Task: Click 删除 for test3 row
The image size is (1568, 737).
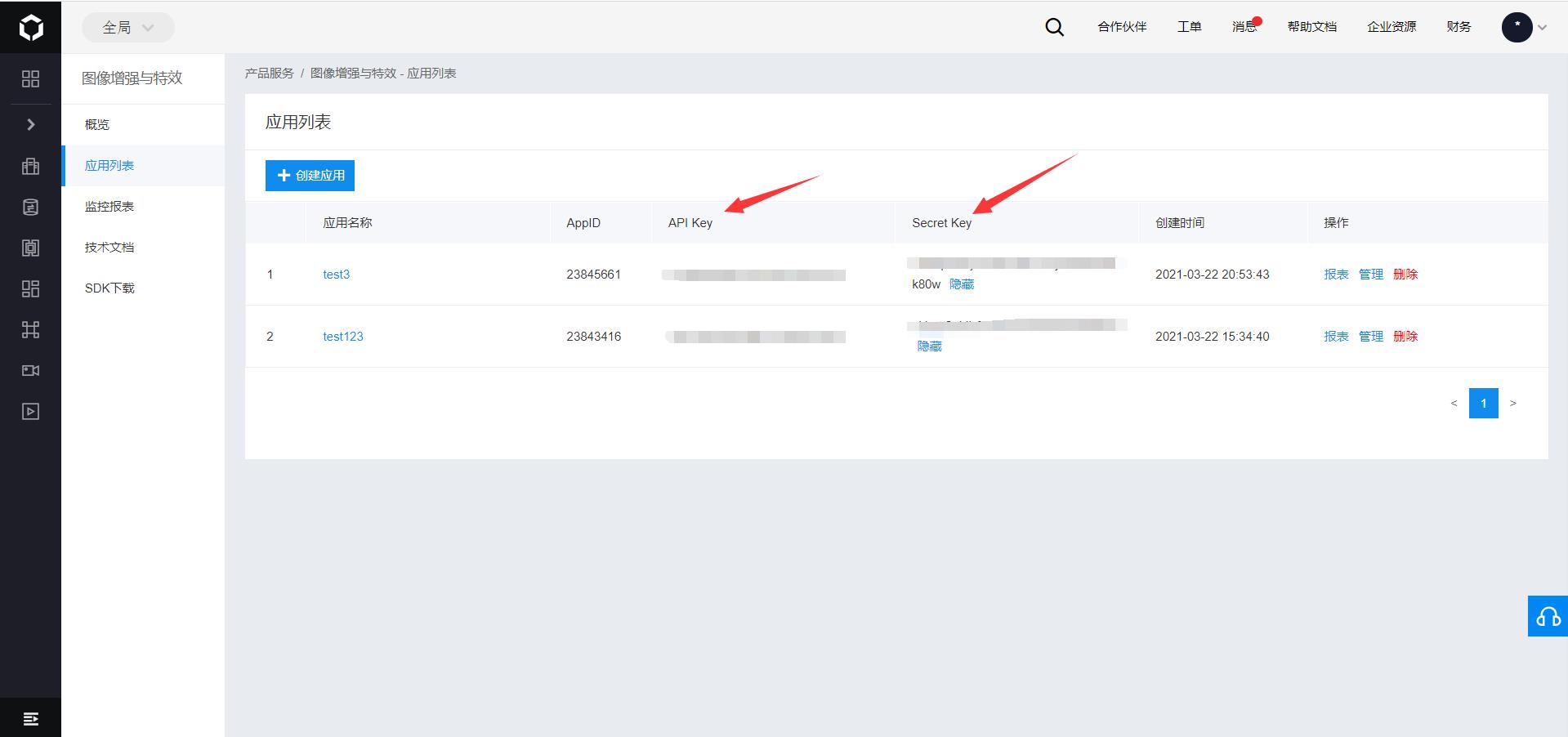Action: (1405, 275)
